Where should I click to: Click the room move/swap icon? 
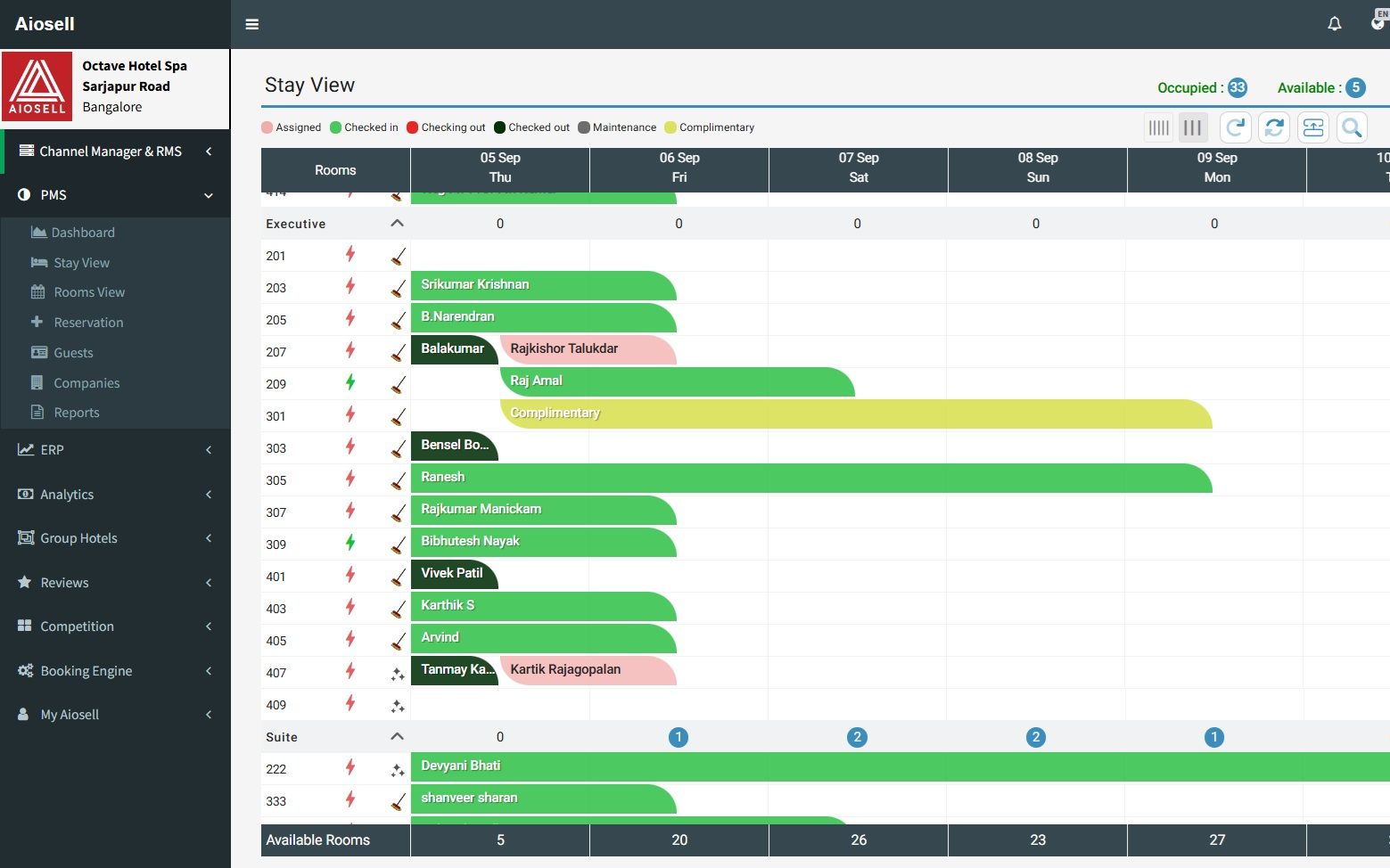(x=1313, y=127)
